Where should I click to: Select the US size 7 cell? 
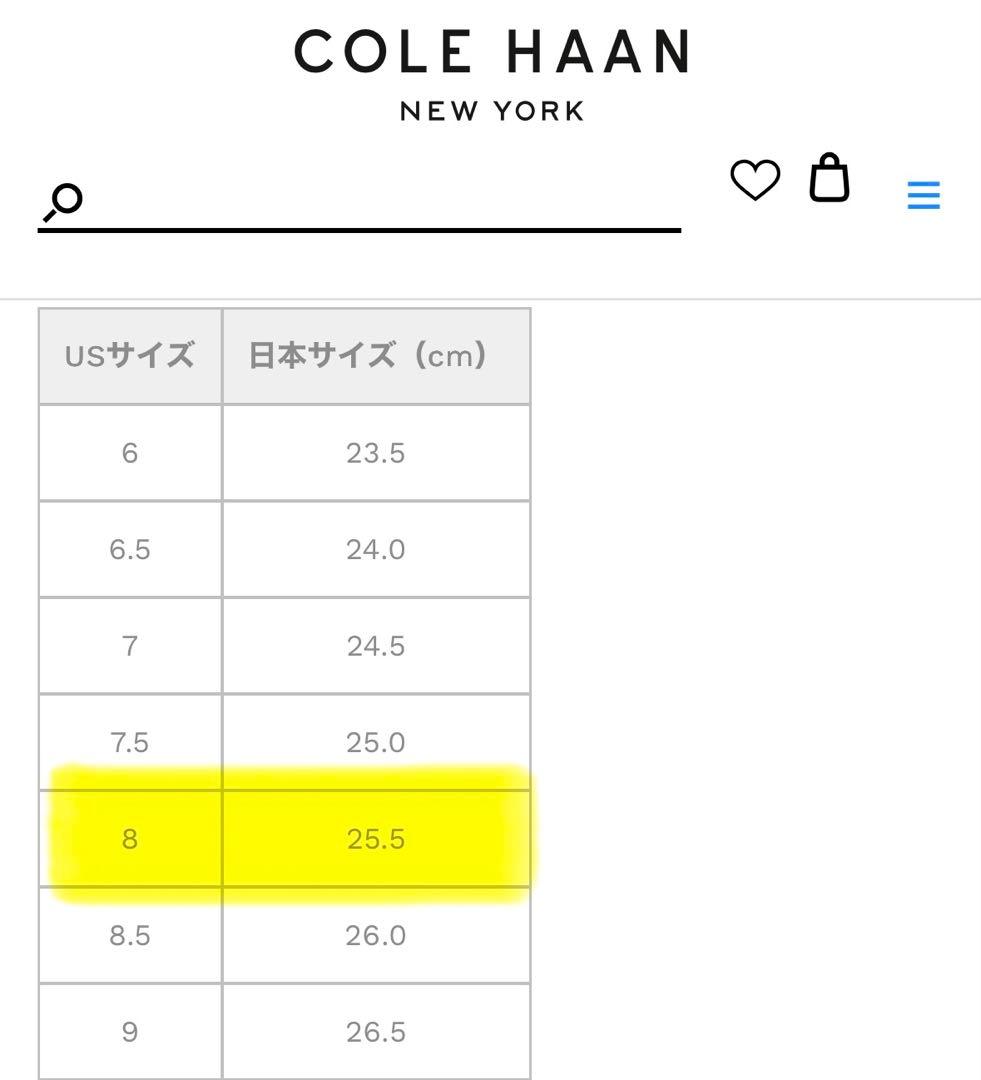(x=129, y=645)
